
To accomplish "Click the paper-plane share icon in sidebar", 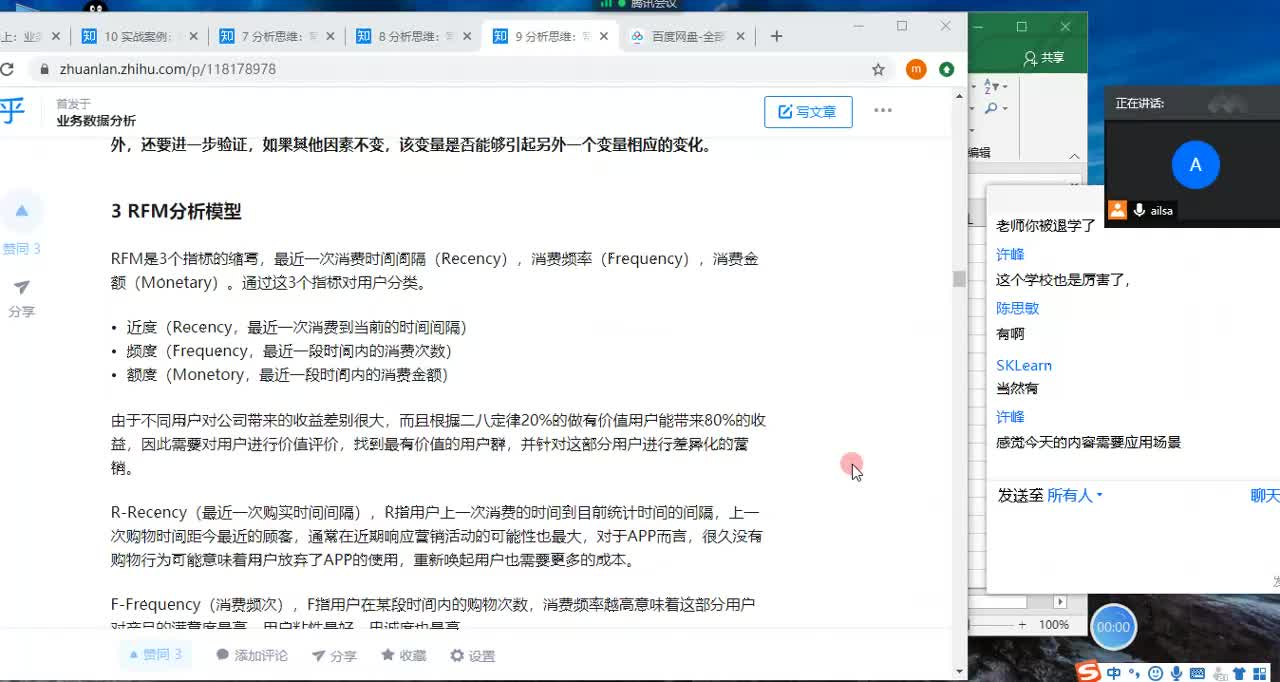I will click(21, 288).
